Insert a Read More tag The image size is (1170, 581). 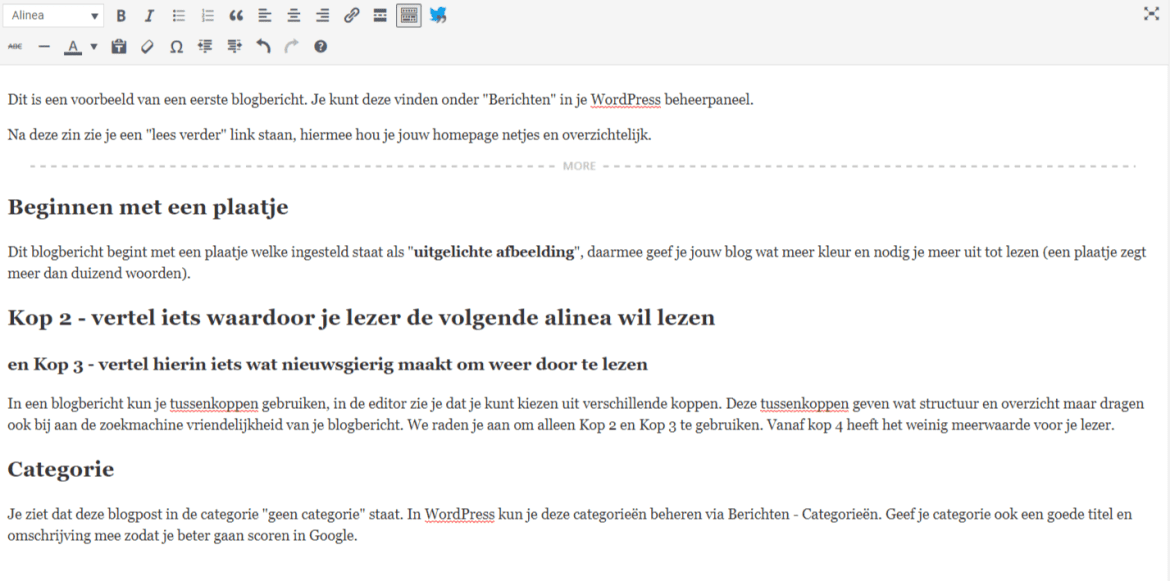[380, 15]
